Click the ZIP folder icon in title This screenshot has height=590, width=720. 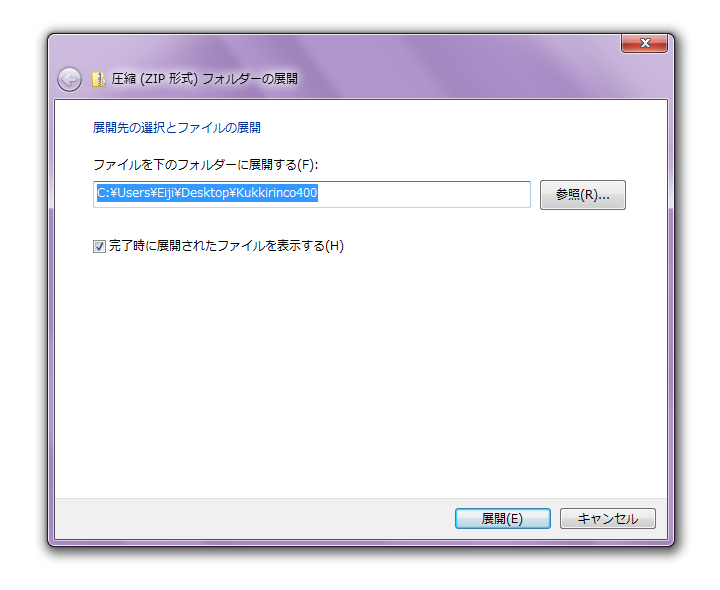pyautogui.click(x=98, y=79)
